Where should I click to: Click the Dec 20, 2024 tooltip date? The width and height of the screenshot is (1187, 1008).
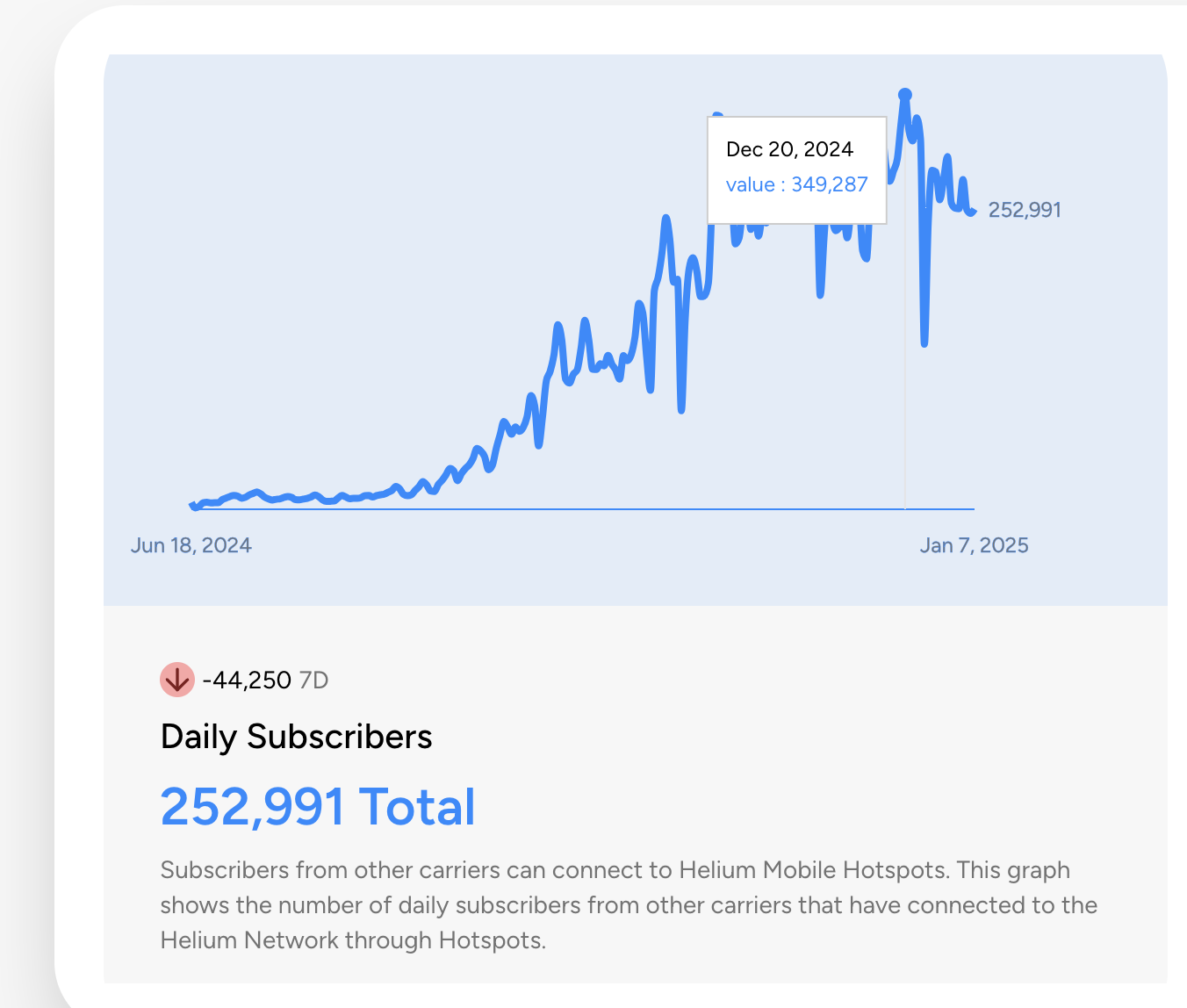click(789, 149)
